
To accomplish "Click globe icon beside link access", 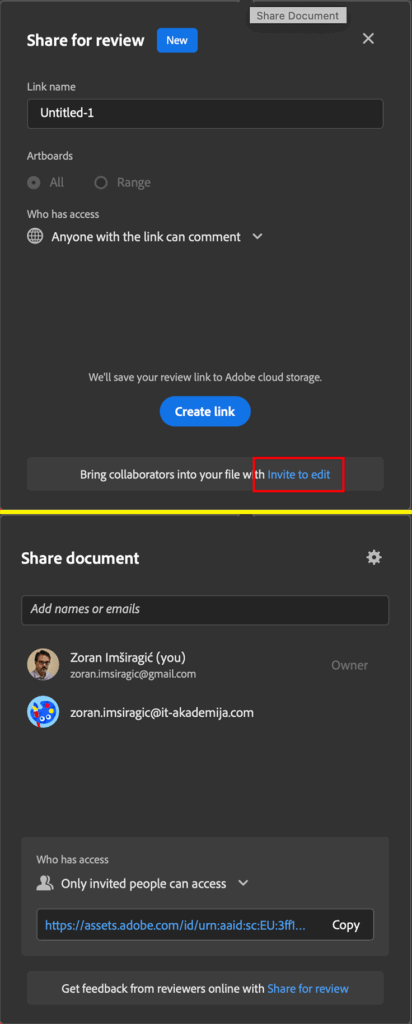I will click(x=35, y=236).
